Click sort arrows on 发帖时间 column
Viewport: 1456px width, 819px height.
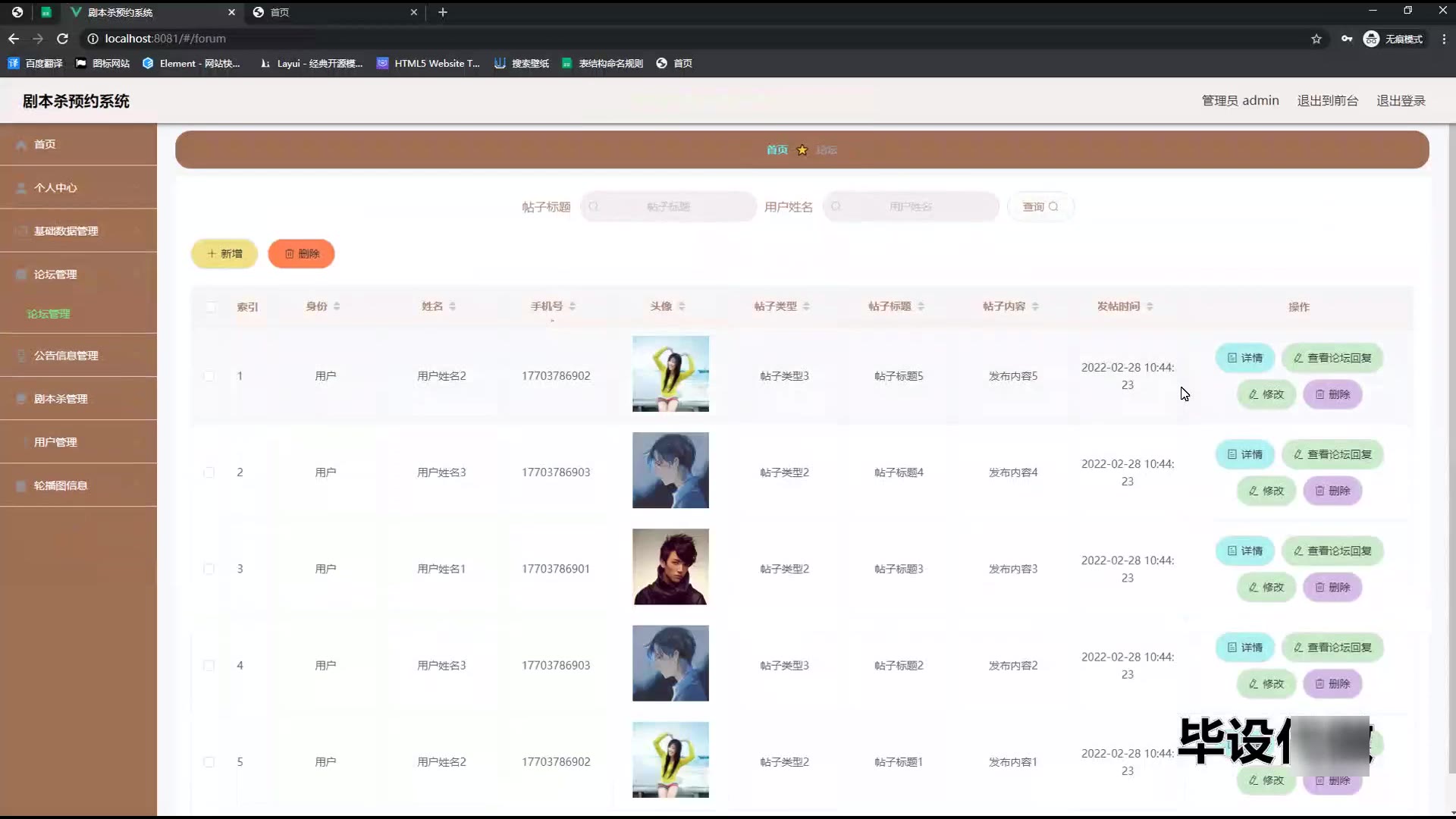click(1150, 306)
